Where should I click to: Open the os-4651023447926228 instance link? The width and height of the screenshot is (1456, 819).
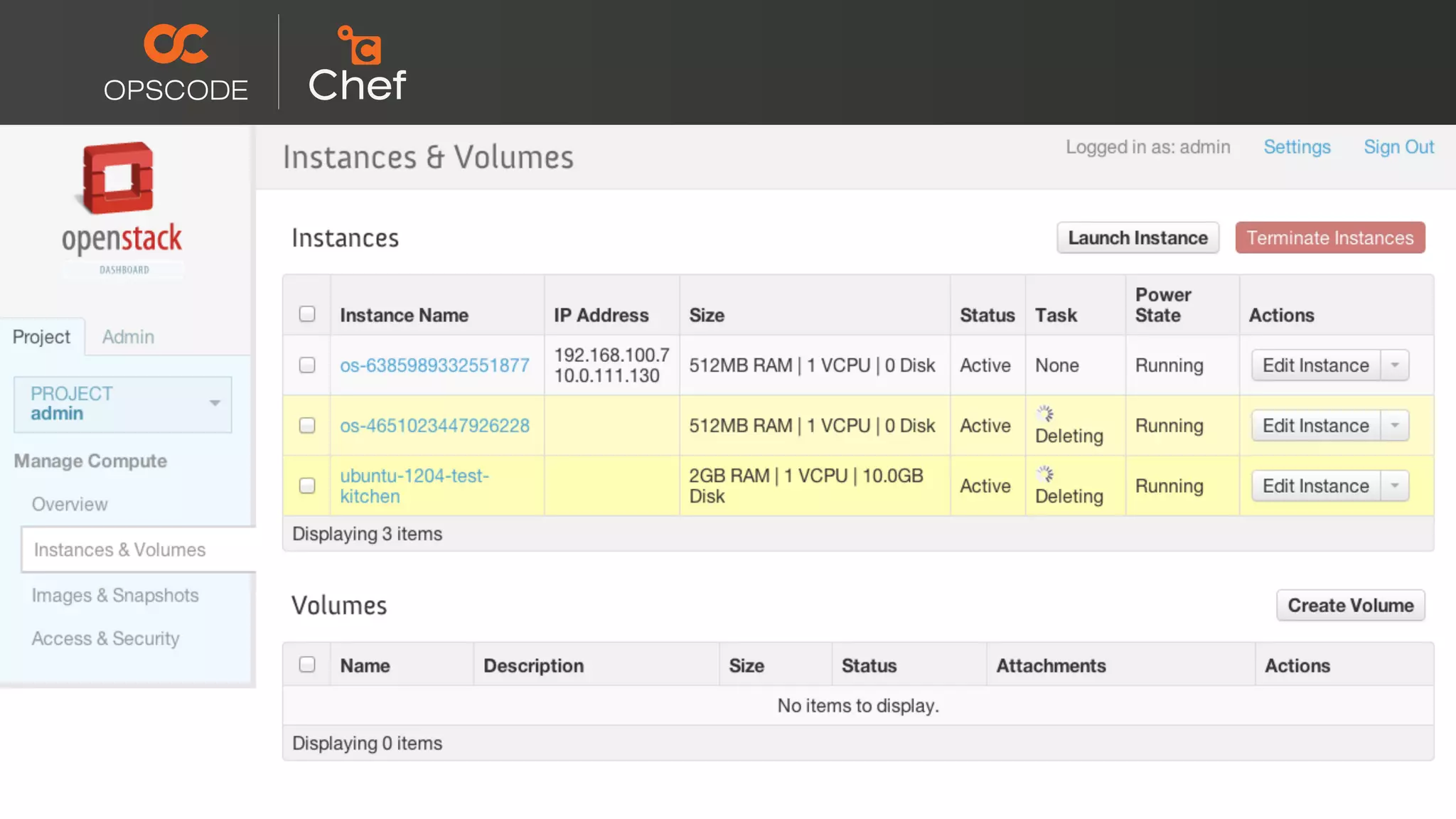tap(434, 426)
